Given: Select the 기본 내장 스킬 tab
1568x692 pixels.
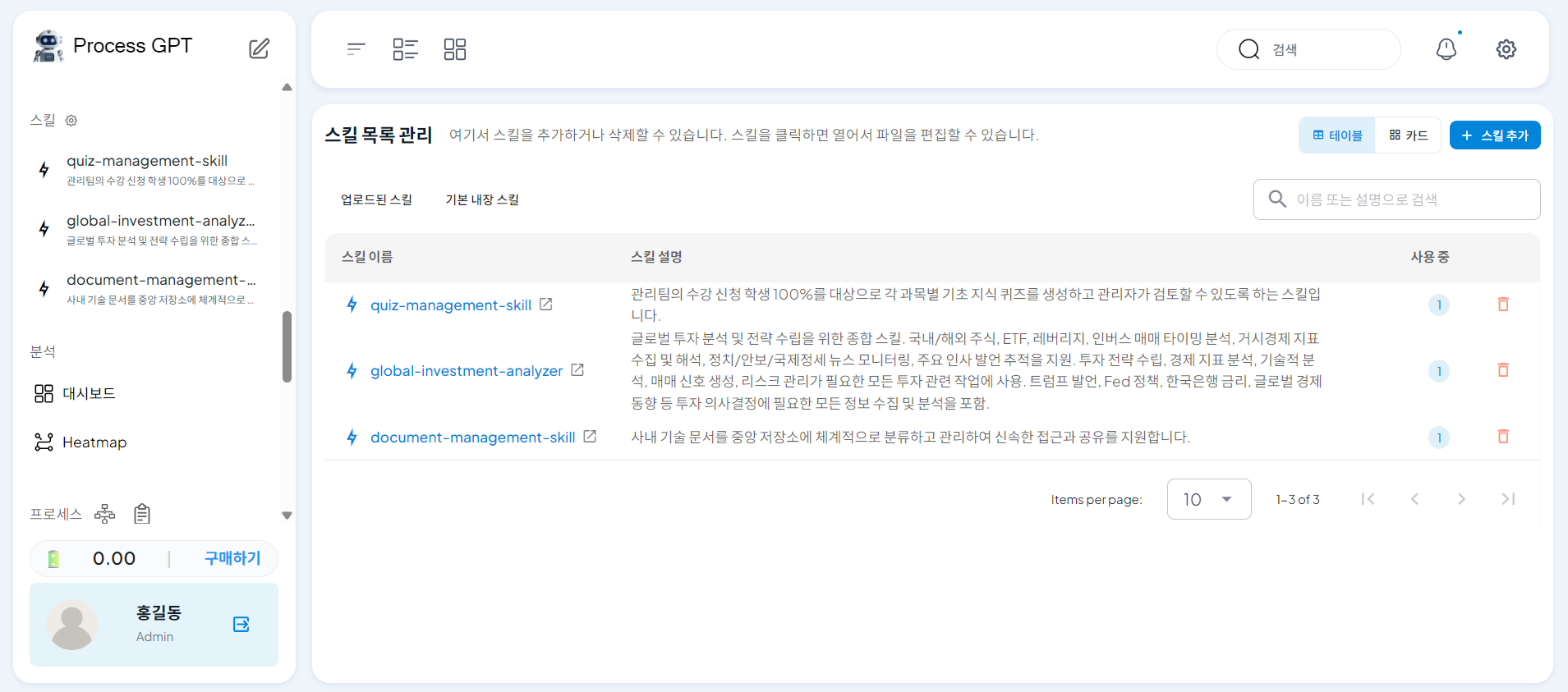Looking at the screenshot, I should click(482, 199).
